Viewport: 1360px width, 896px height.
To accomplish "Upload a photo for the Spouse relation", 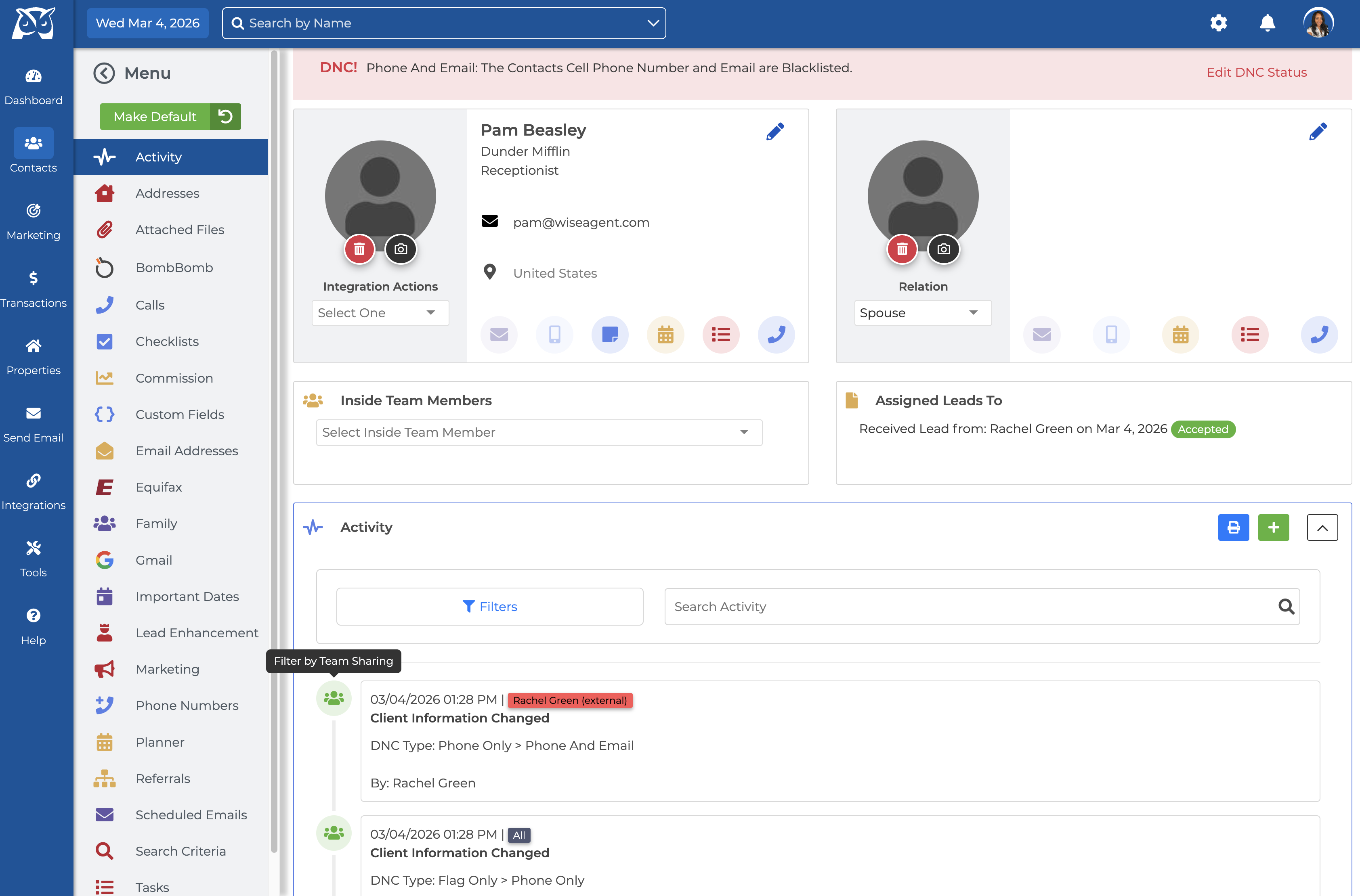I will pyautogui.click(x=943, y=249).
